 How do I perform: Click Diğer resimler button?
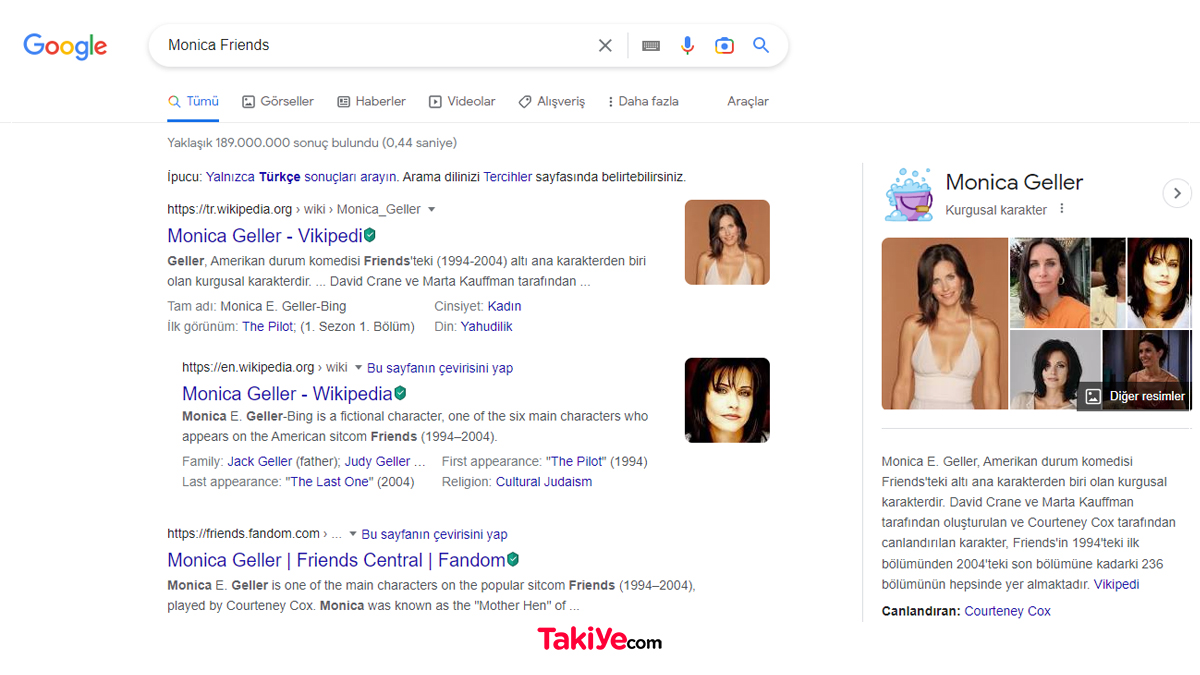click(1134, 396)
